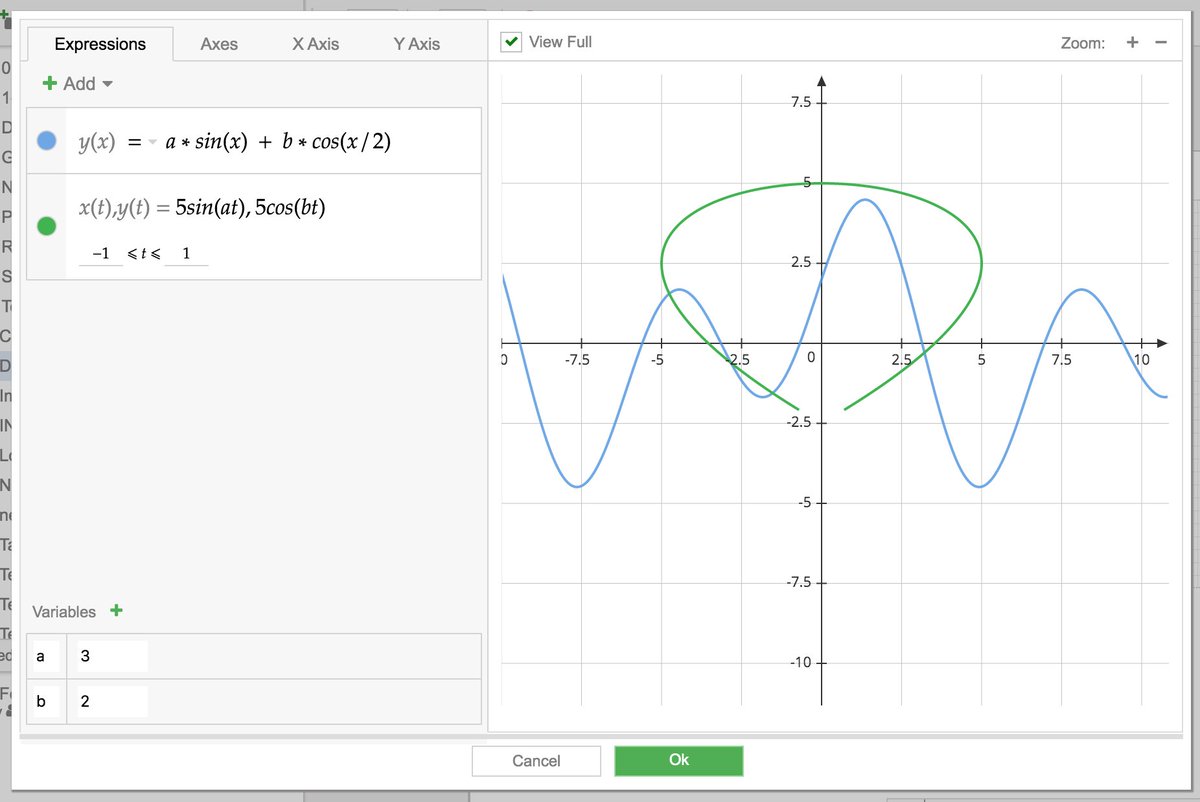1200x802 pixels.
Task: Click the green plus Add icon
Action: [x=50, y=83]
